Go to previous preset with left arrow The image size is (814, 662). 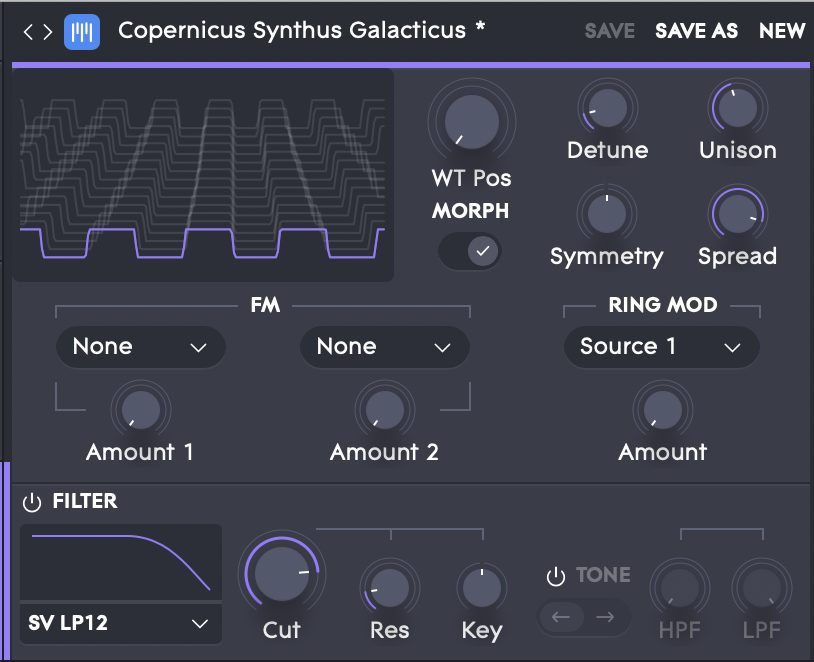click(x=28, y=32)
